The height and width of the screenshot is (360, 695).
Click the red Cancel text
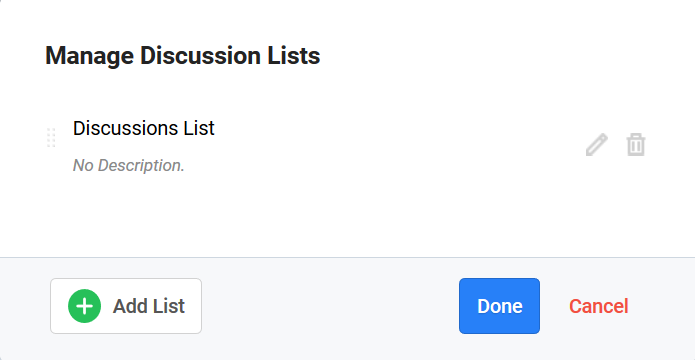(x=599, y=306)
